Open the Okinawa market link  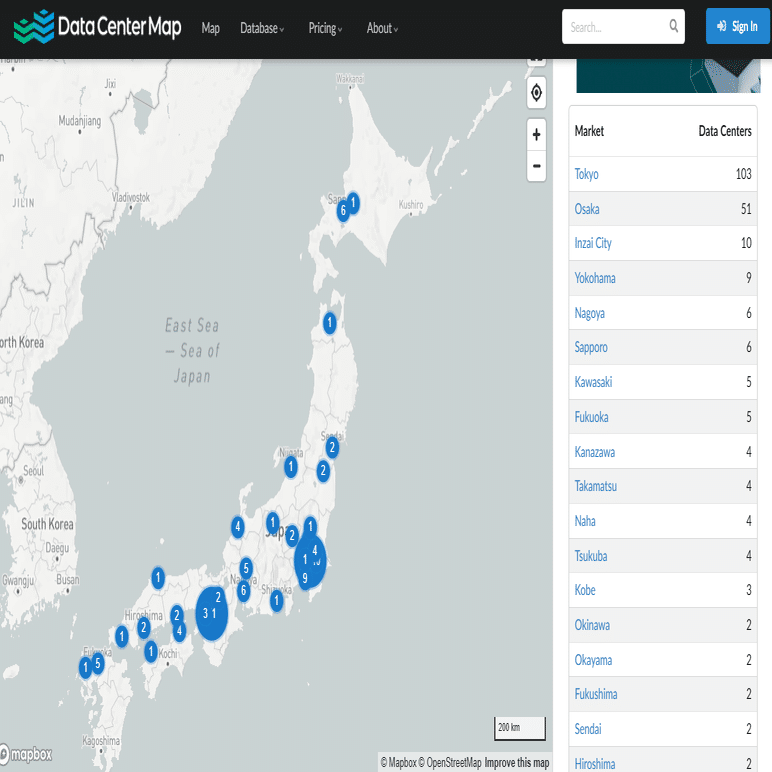pyautogui.click(x=592, y=625)
